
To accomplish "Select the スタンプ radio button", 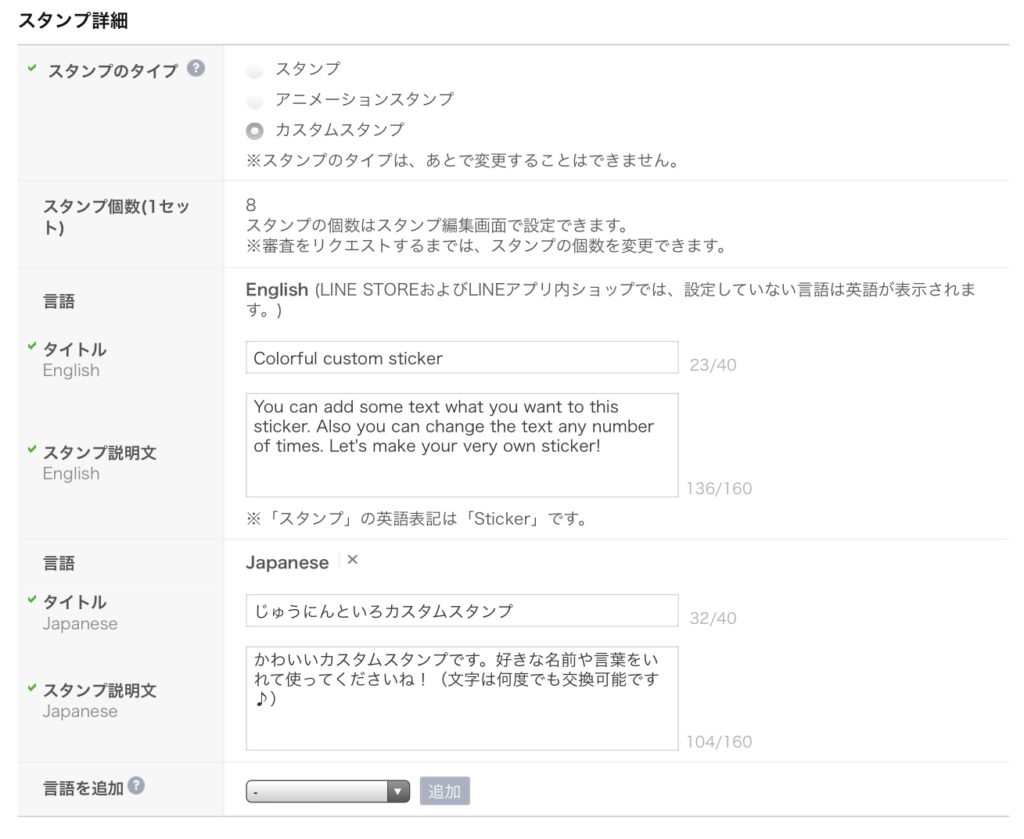I will 255,71.
